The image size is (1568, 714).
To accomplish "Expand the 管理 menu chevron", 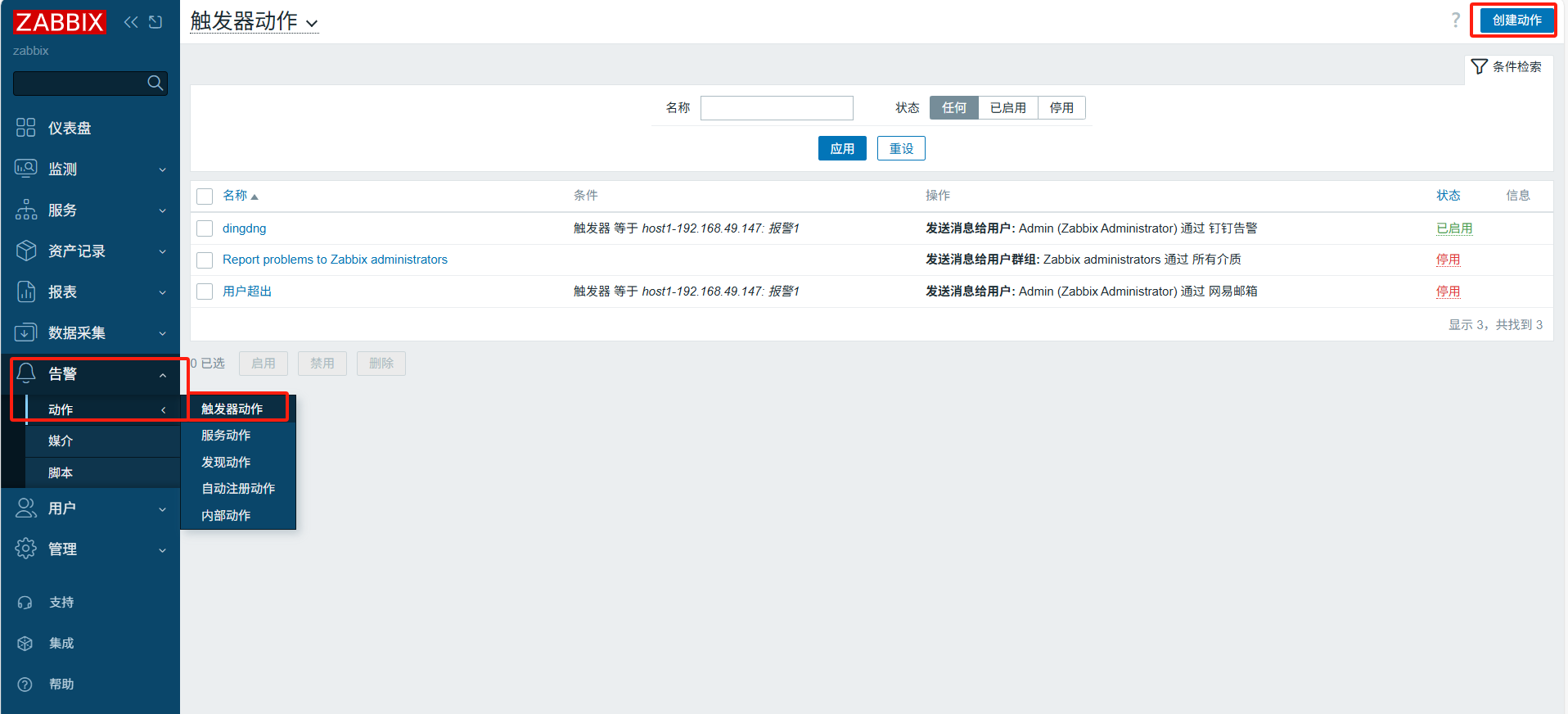I will 162,550.
